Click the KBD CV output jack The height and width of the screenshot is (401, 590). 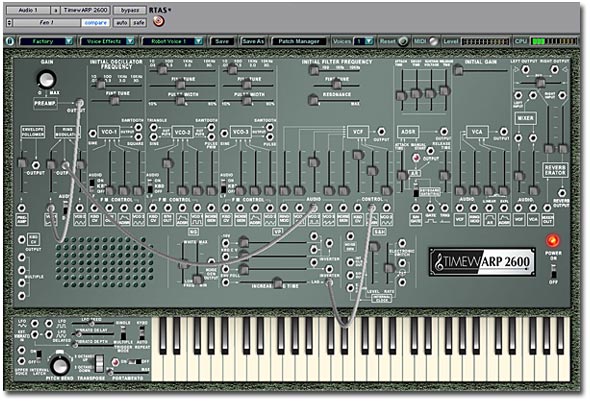[x=22, y=239]
